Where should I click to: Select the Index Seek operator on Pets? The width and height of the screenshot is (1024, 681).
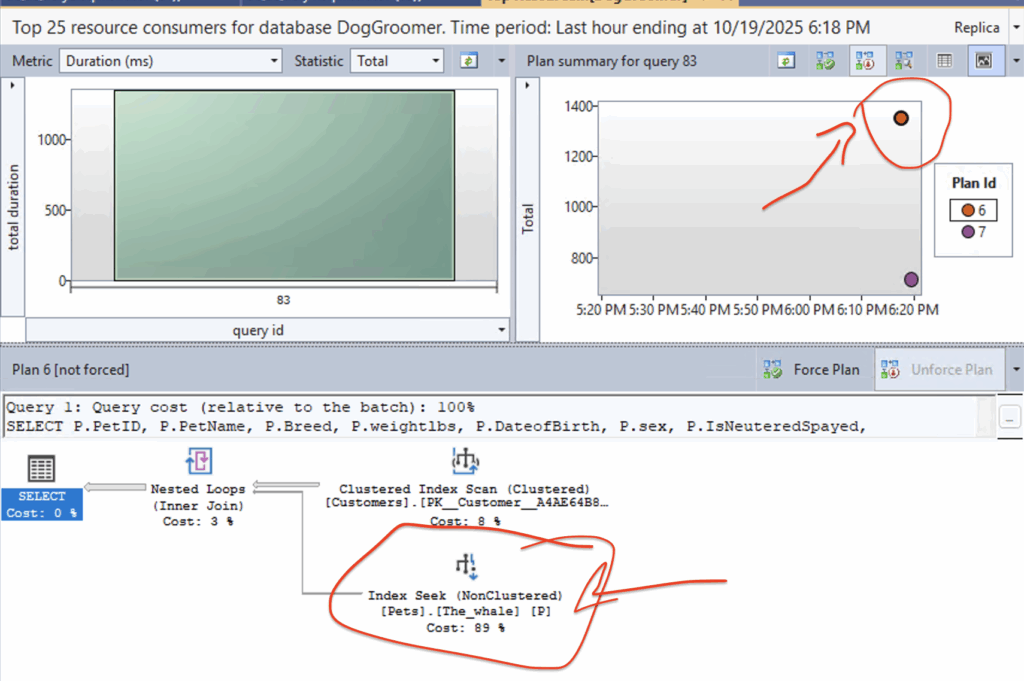pyautogui.click(x=465, y=568)
